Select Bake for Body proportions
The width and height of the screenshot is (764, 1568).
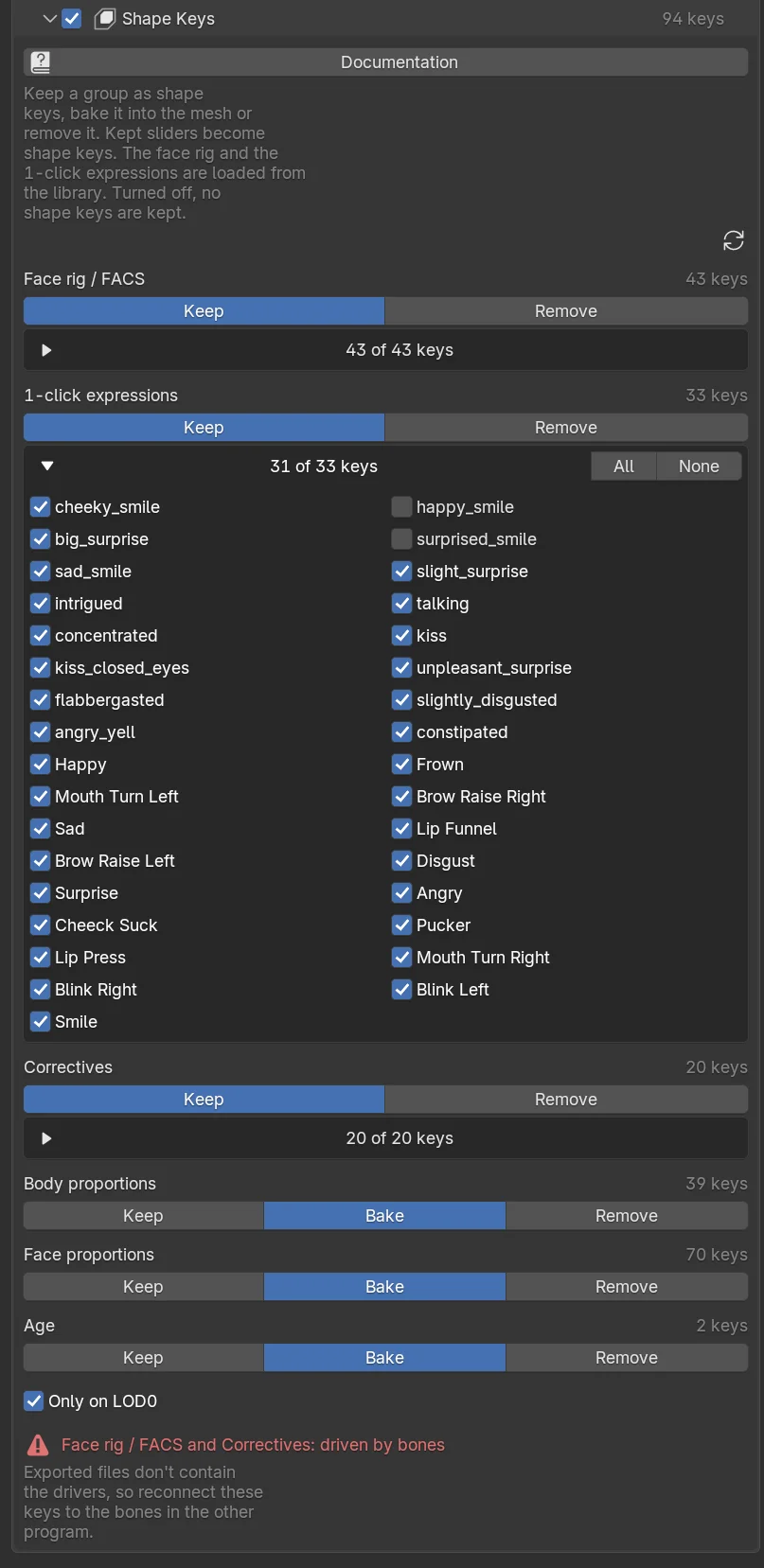click(x=384, y=1216)
